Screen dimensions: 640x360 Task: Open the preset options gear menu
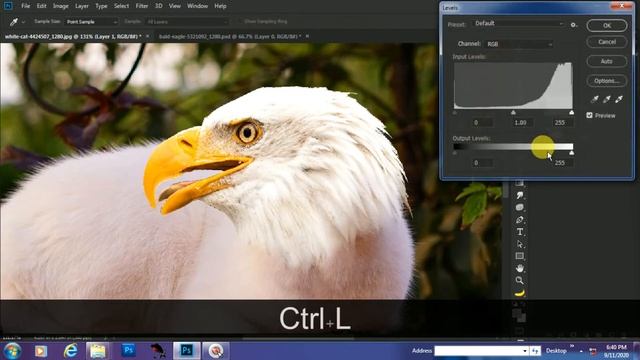click(x=574, y=25)
